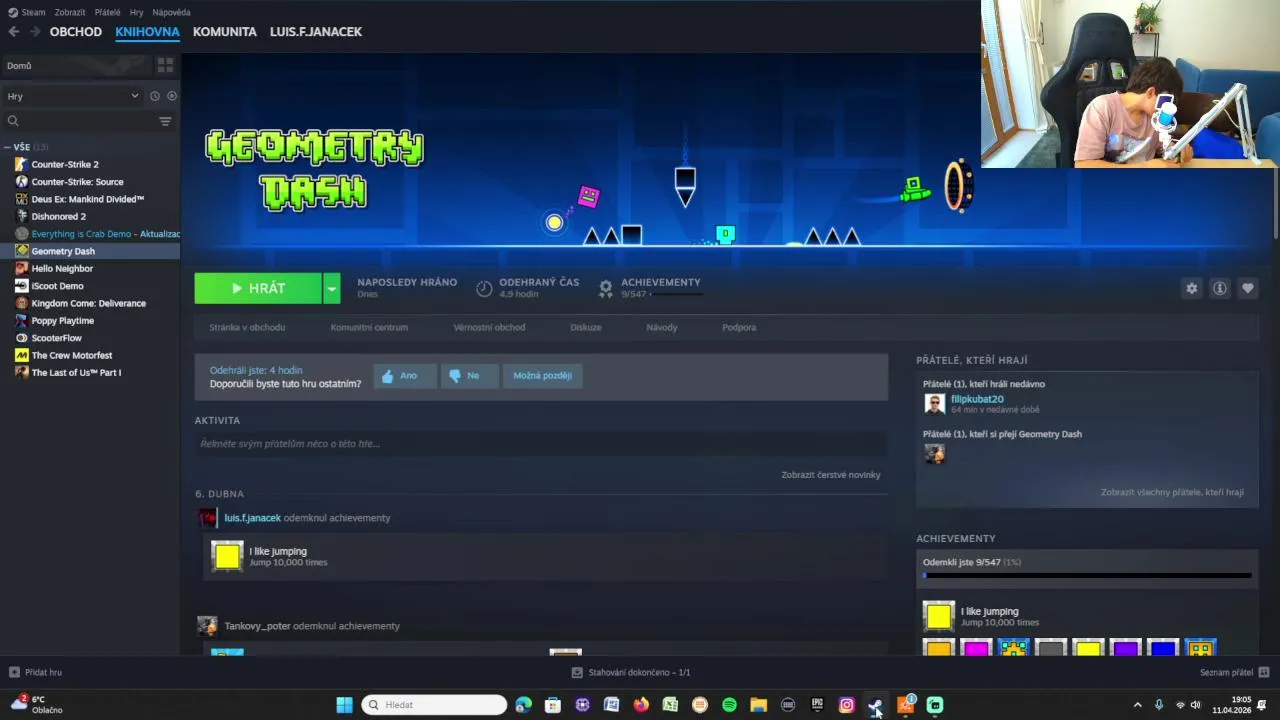Go back with the navigation arrow

[x=13, y=32]
